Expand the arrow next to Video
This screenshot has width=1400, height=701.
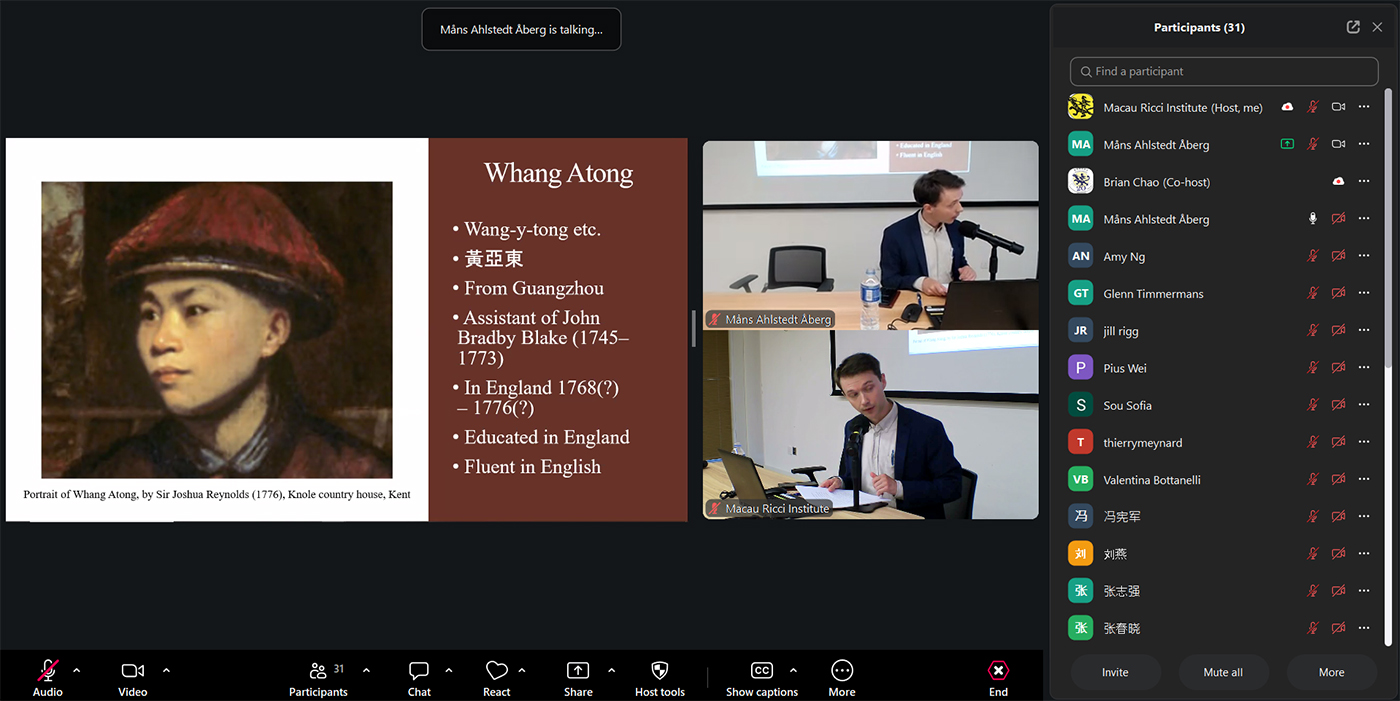tap(166, 670)
